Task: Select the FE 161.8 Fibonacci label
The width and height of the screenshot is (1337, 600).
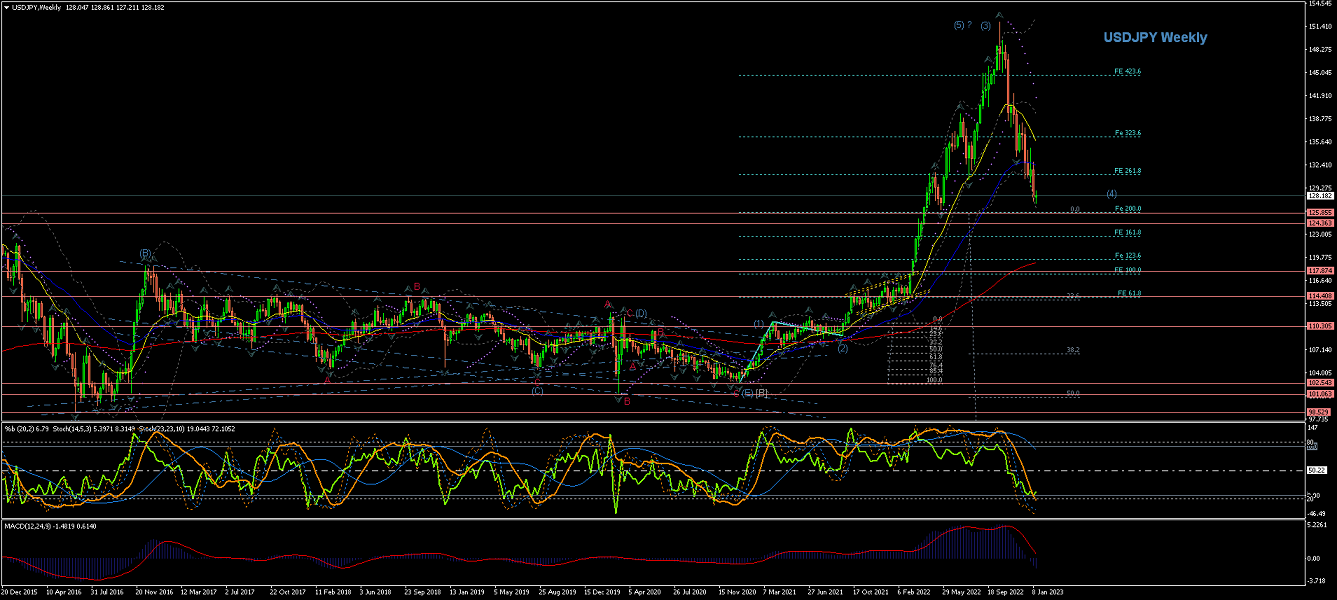Action: (x=1127, y=233)
